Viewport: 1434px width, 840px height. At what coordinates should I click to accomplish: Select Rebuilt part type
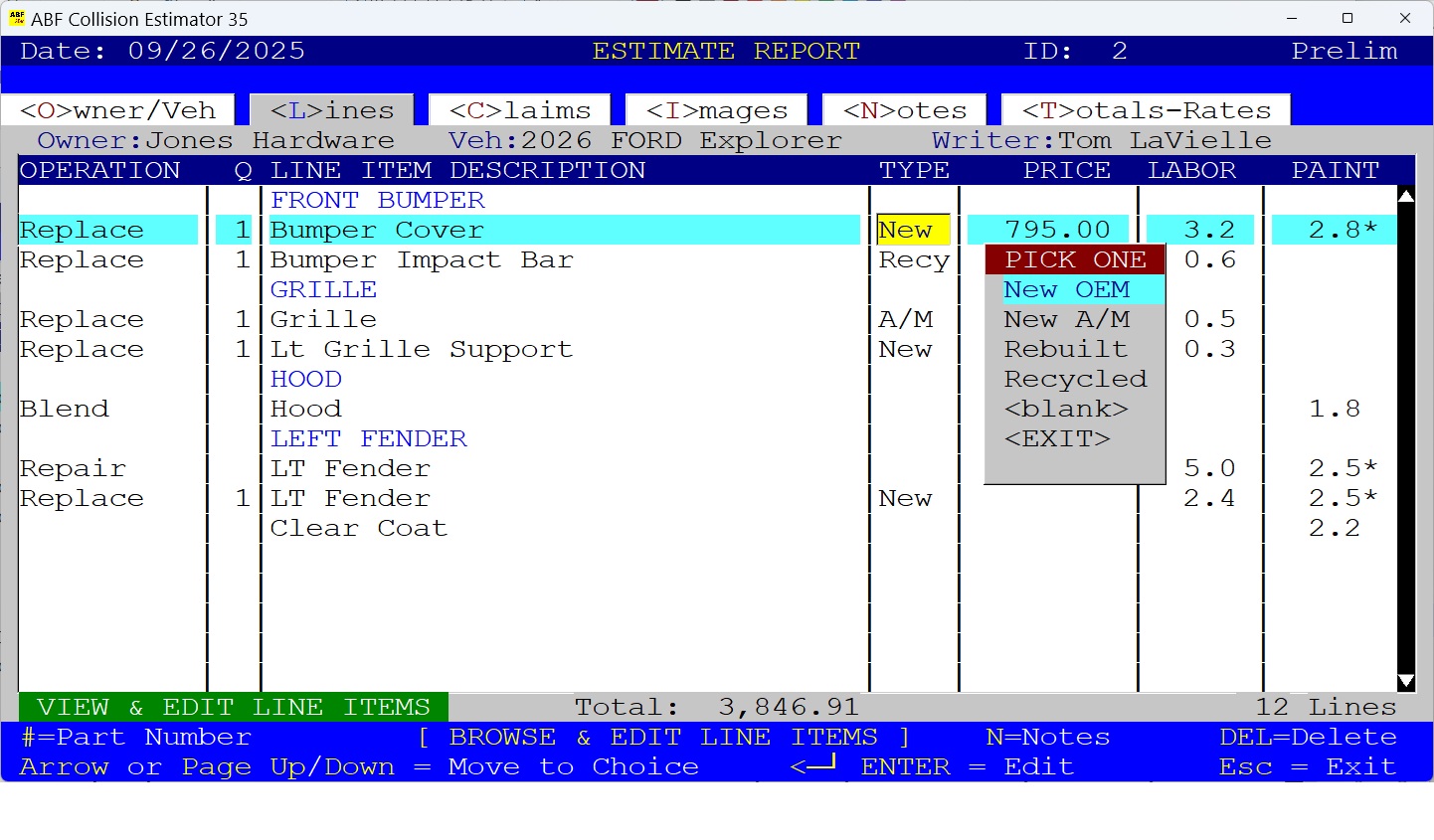[1065, 349]
